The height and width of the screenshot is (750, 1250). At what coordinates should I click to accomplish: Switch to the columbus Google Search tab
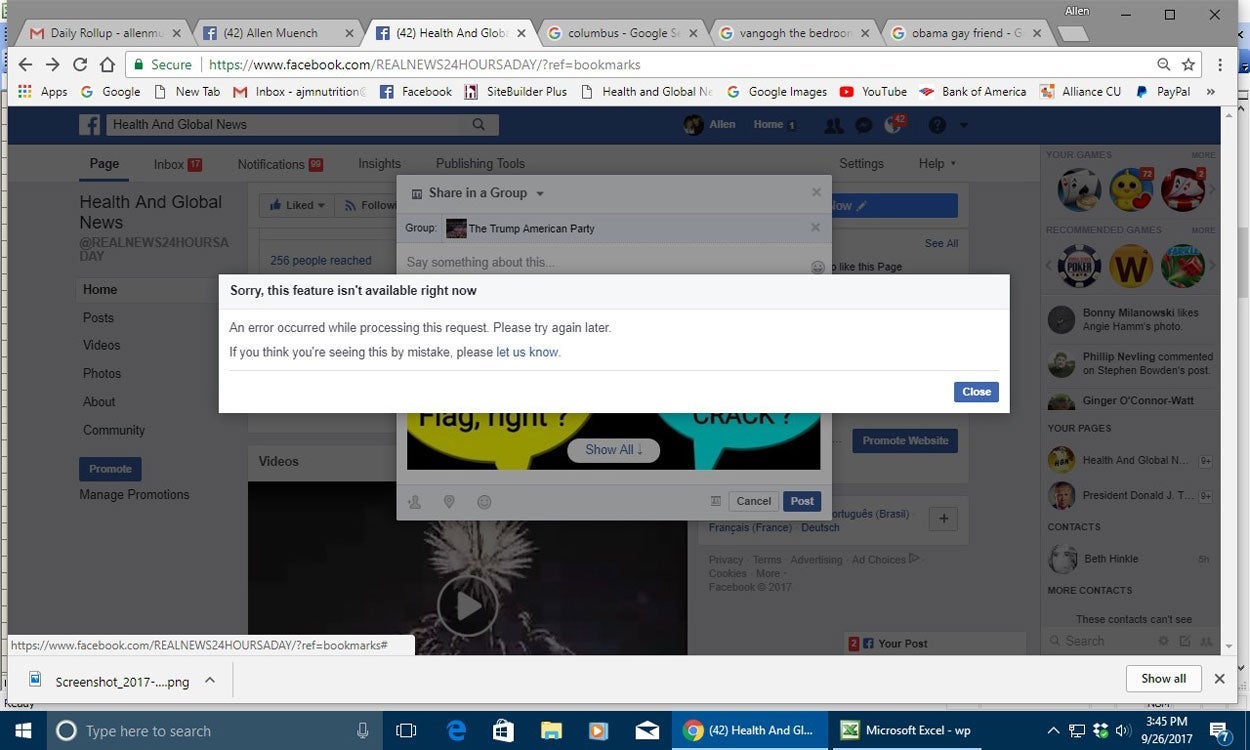[624, 33]
